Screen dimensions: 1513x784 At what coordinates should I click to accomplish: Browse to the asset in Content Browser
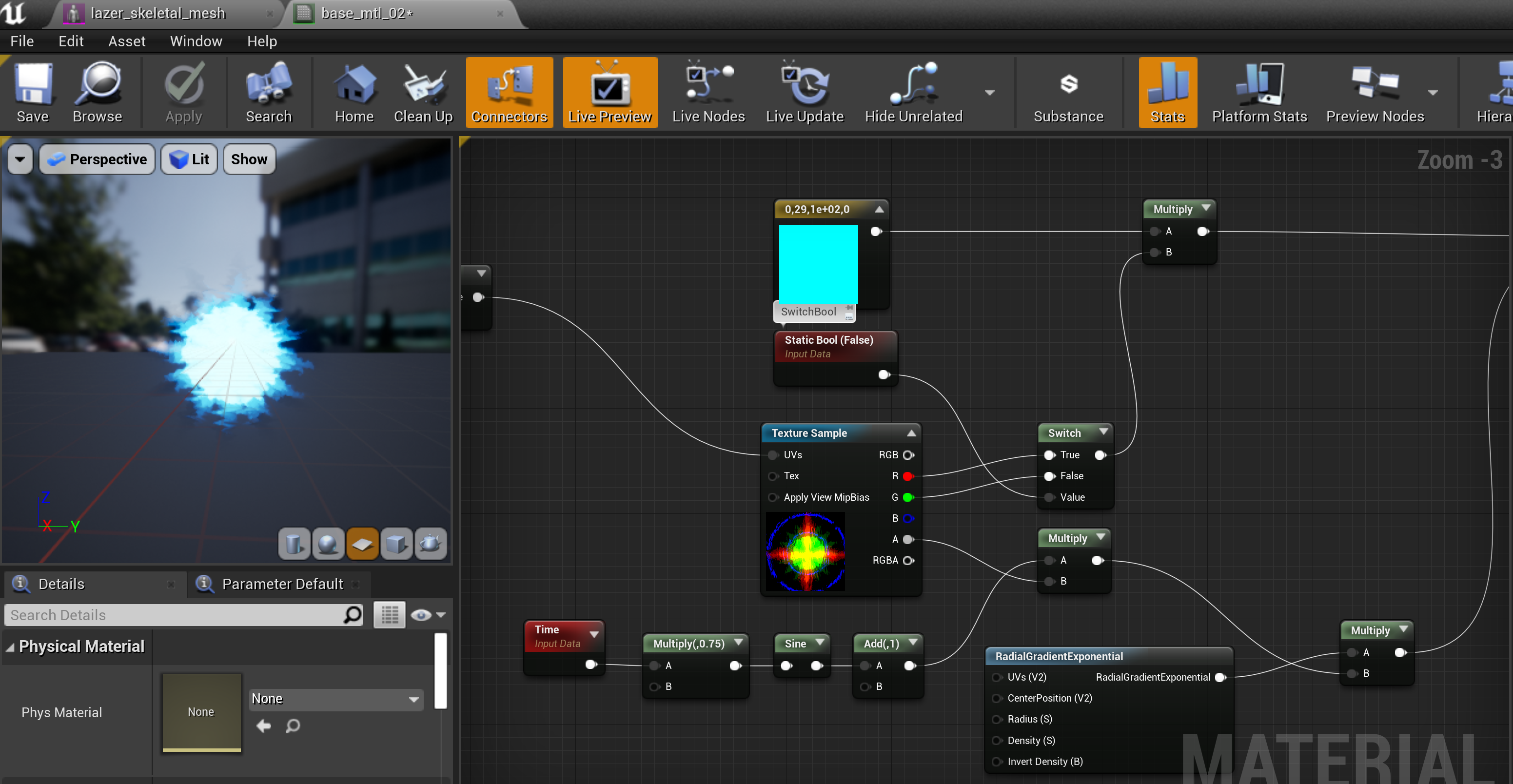(97, 91)
